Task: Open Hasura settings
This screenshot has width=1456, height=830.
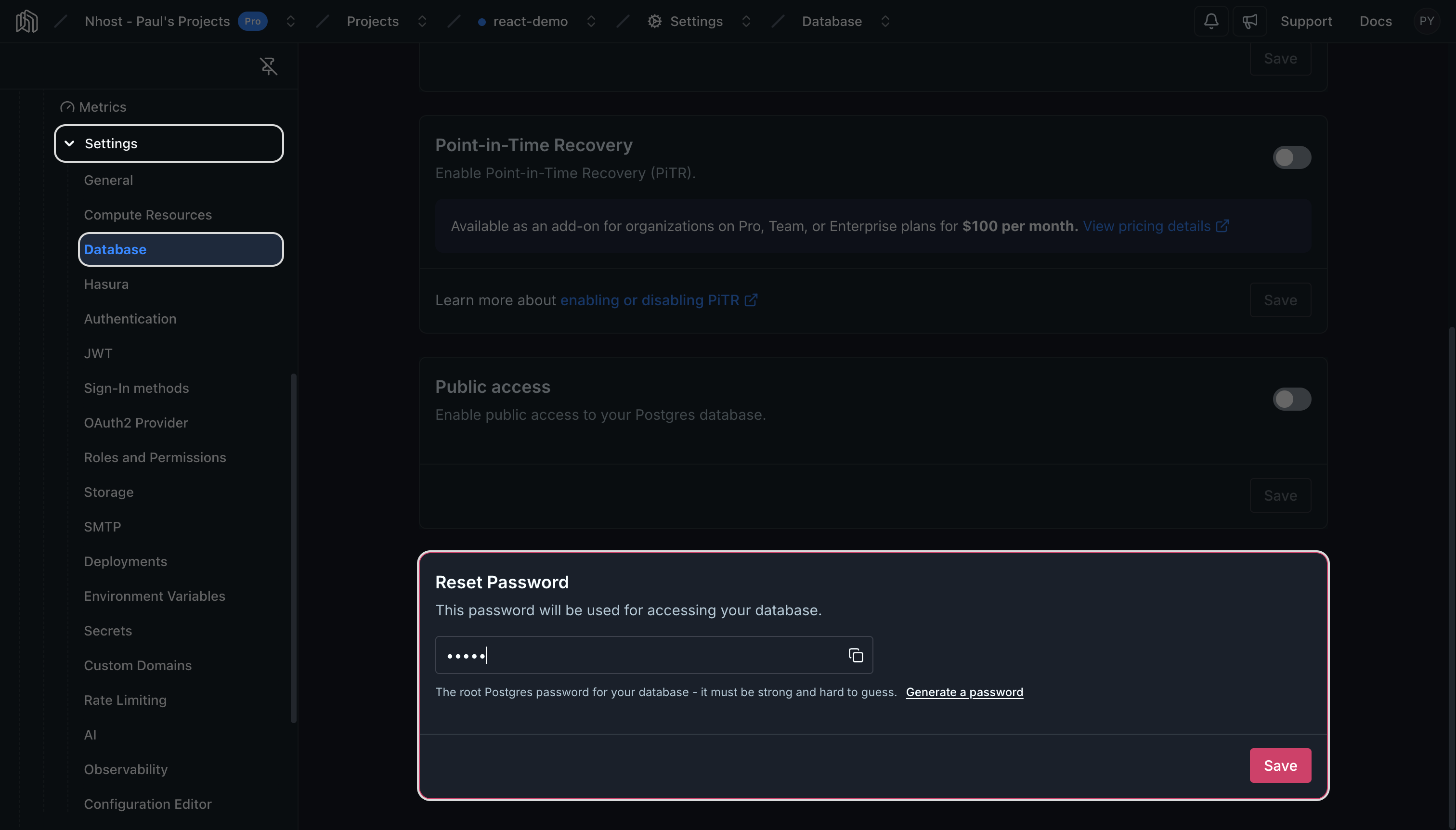Action: tap(106, 285)
